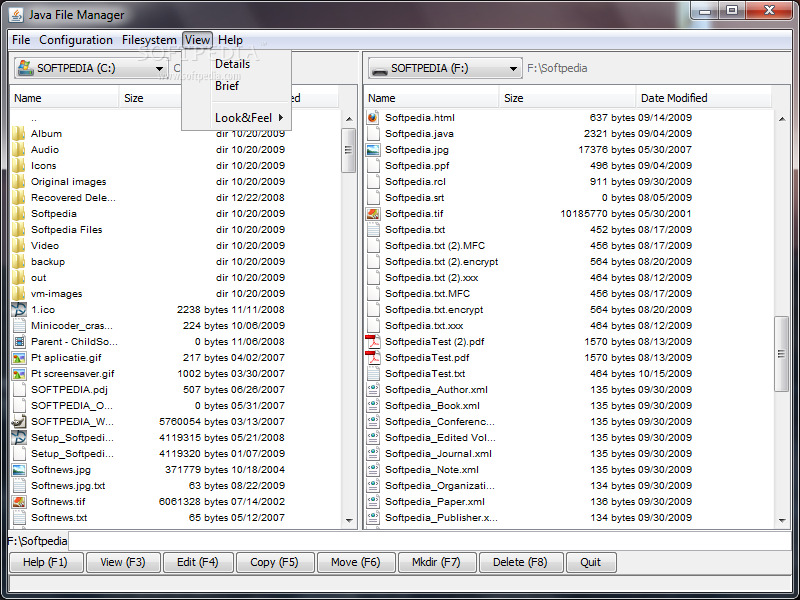Sort right pane by Date Modified header
Viewport: 800px width, 600px height.
tap(704, 98)
